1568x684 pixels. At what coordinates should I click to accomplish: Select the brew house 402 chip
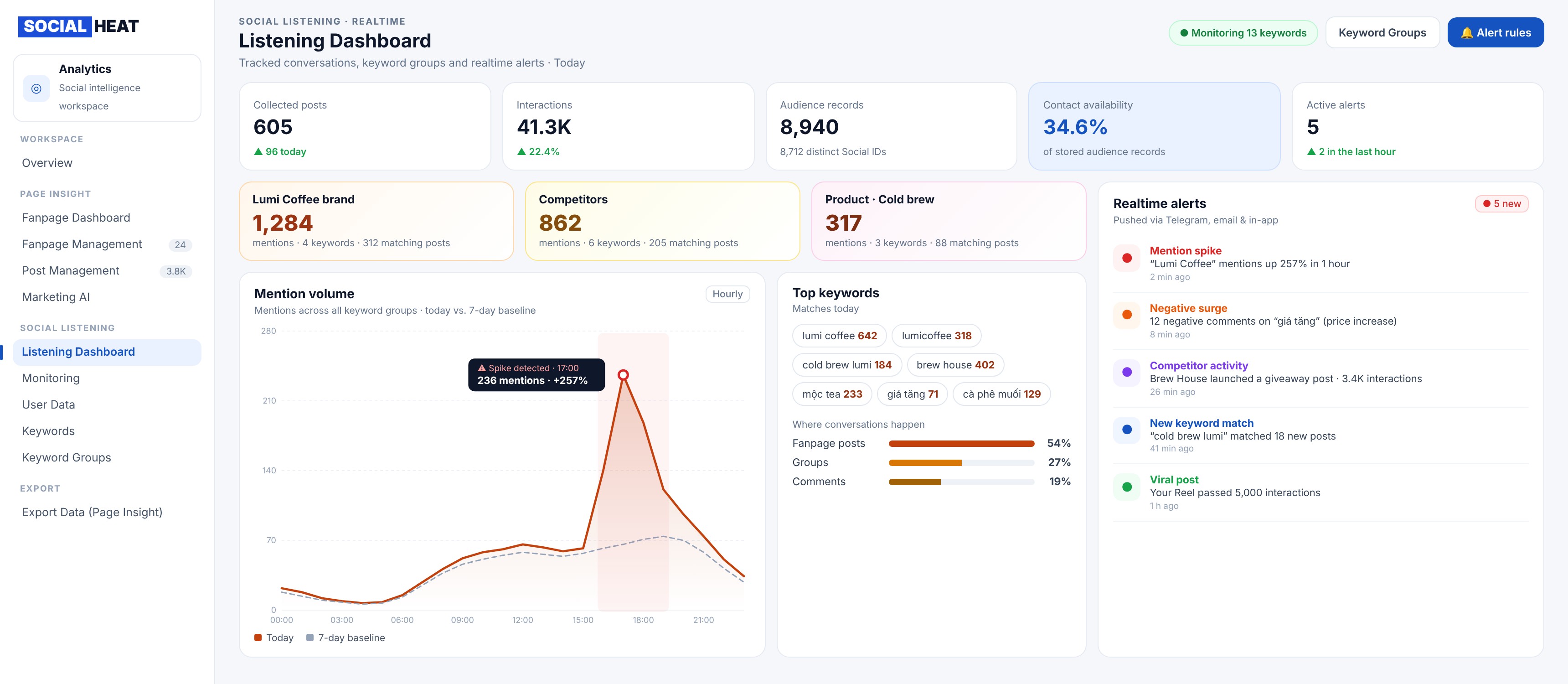click(x=955, y=365)
